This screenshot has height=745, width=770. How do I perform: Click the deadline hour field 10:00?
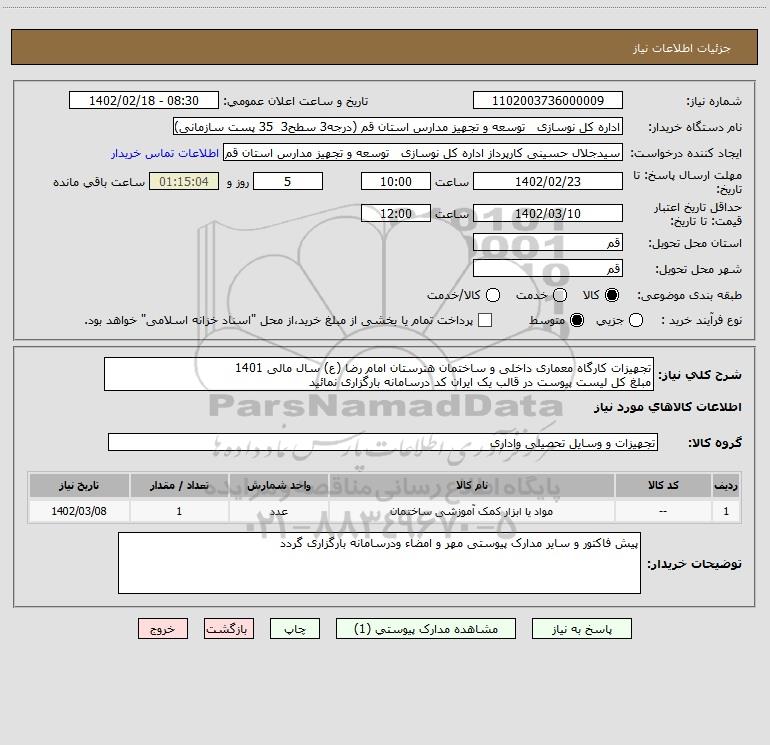tap(396, 181)
